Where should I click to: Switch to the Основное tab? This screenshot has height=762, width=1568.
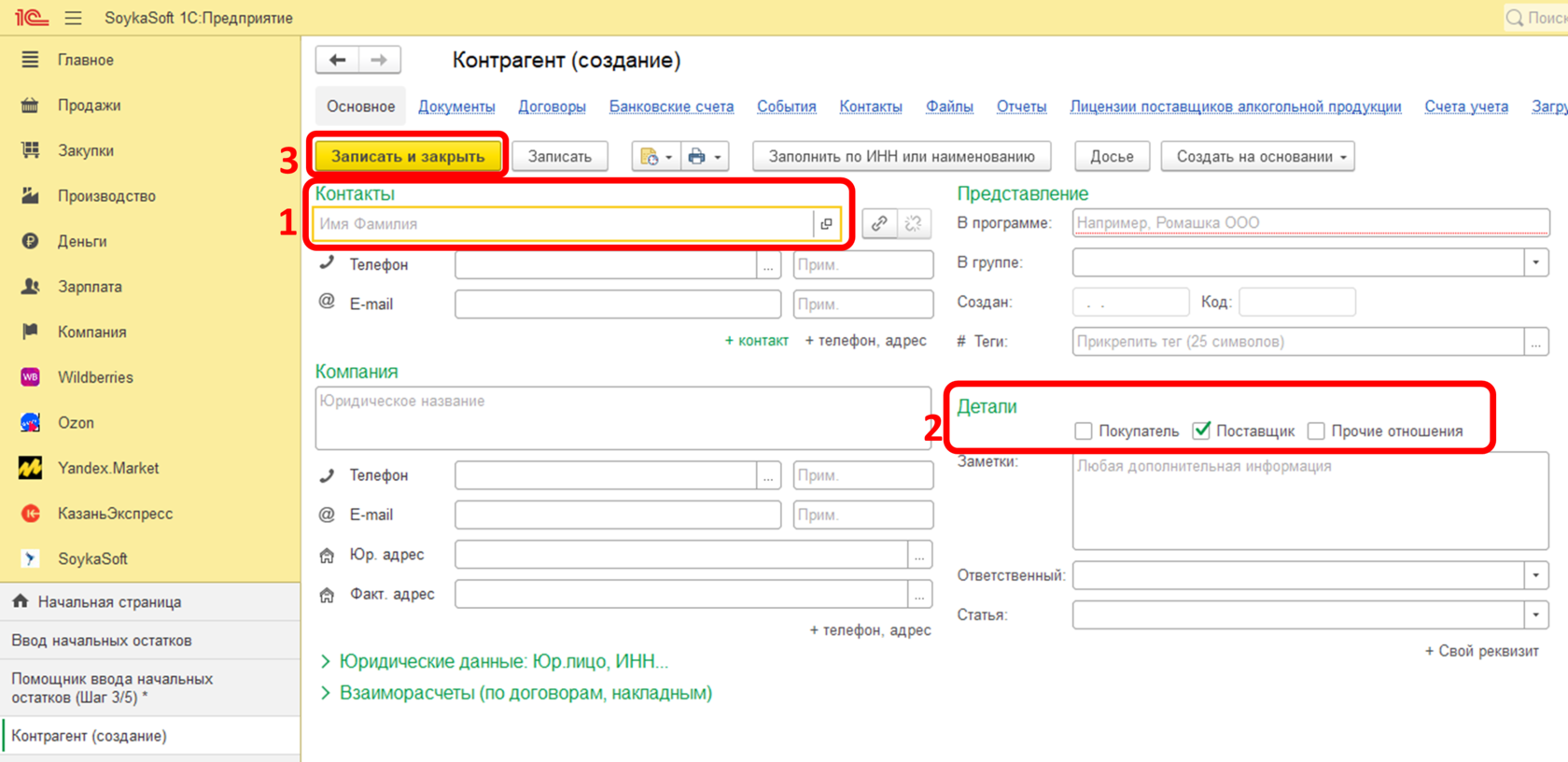(x=360, y=106)
